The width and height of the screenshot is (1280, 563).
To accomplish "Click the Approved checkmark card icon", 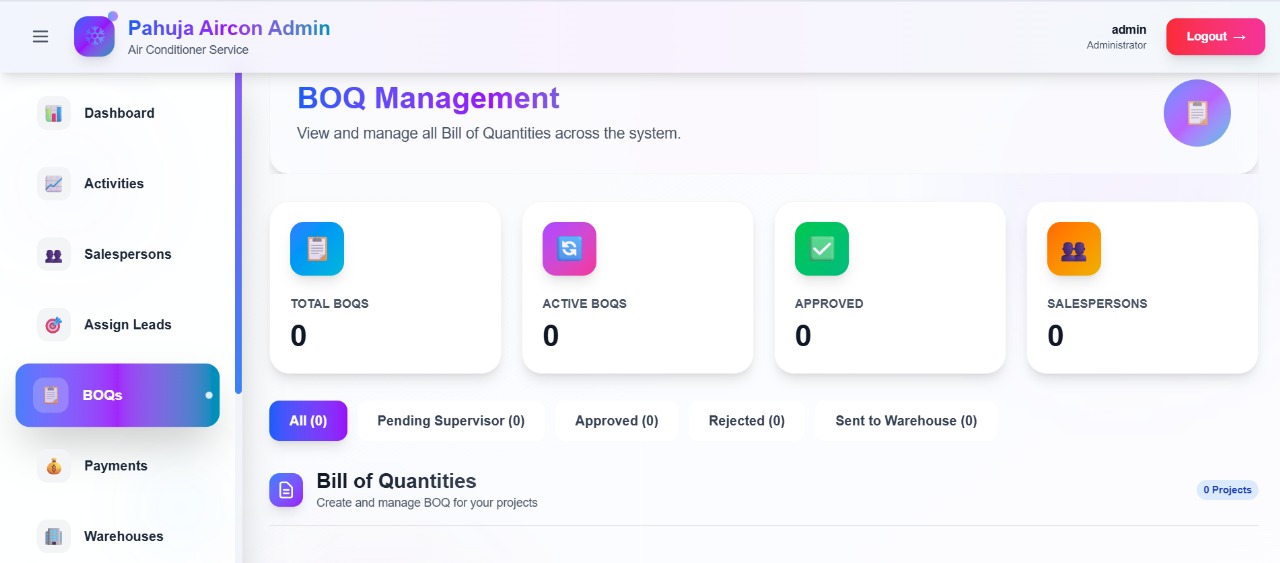I will tap(821, 249).
